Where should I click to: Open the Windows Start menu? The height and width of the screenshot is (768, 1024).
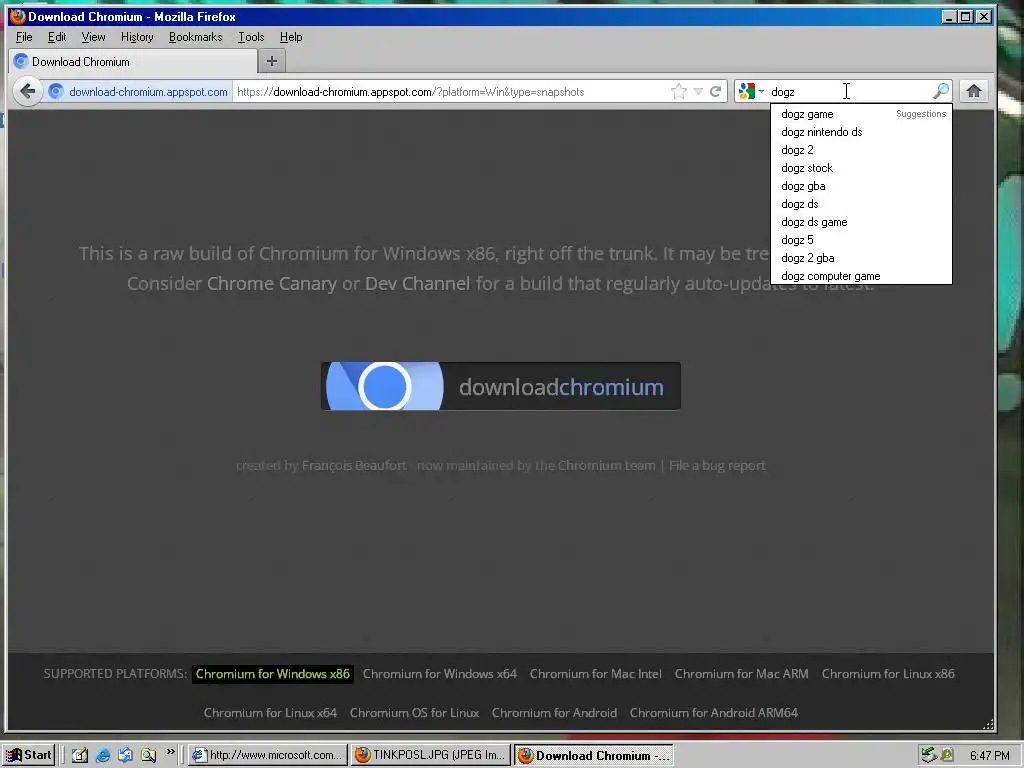(x=28, y=755)
